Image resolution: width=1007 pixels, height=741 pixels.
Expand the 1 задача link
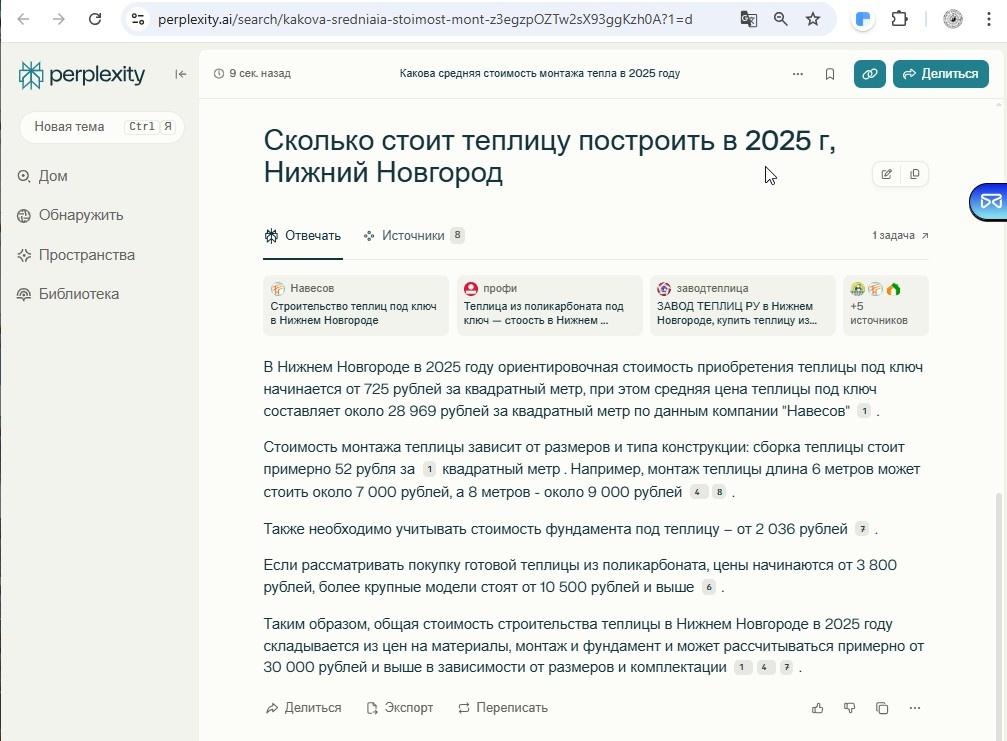point(900,236)
